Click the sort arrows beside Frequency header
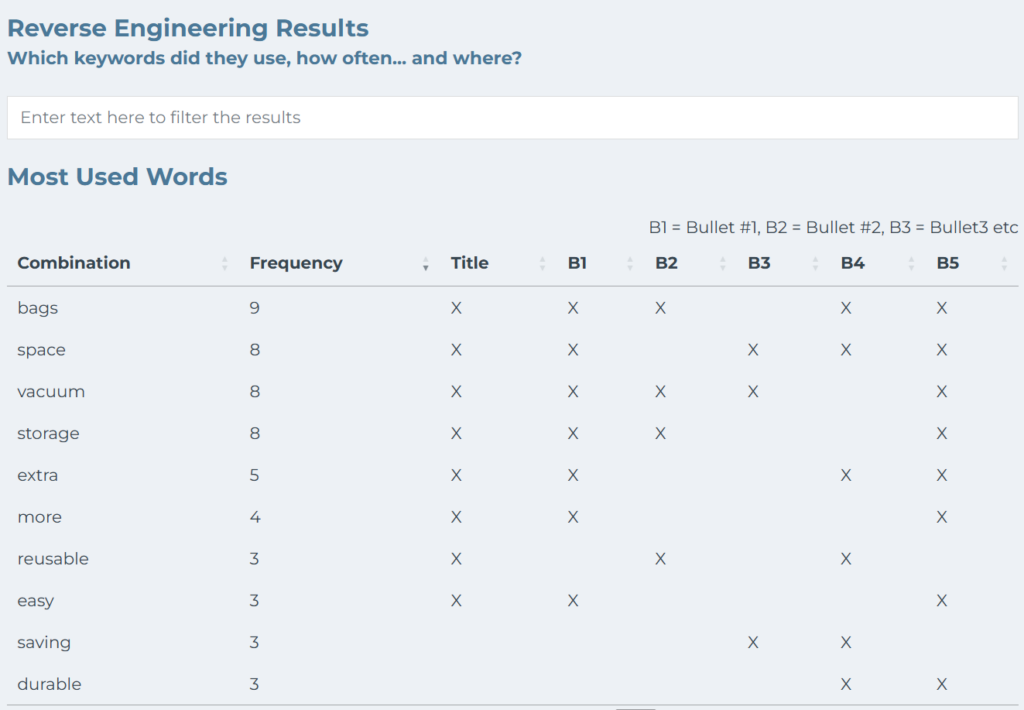 425,264
